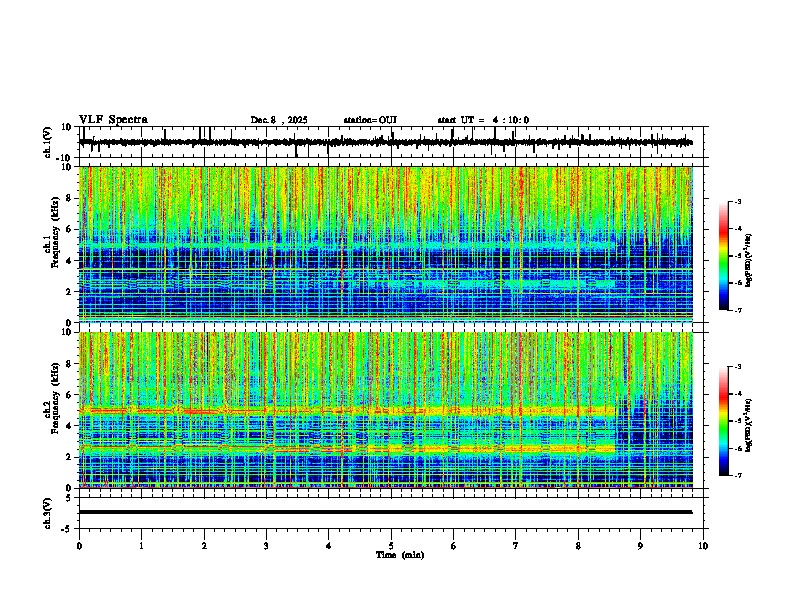Click the ch.2 colorbar log(PSD) label
Image resolution: width=792 pixels, height=612 pixels.
coord(749,425)
